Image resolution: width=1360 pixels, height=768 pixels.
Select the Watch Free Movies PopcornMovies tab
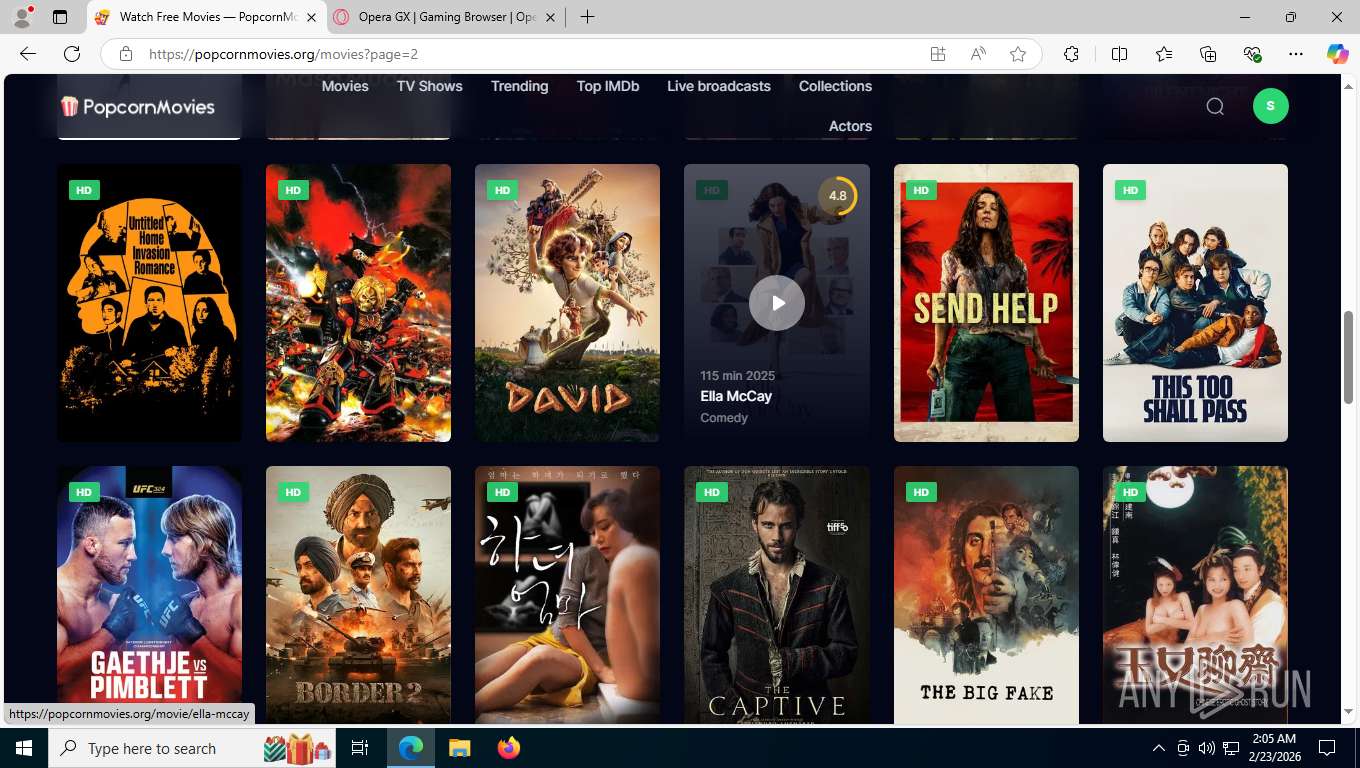tap(206, 17)
